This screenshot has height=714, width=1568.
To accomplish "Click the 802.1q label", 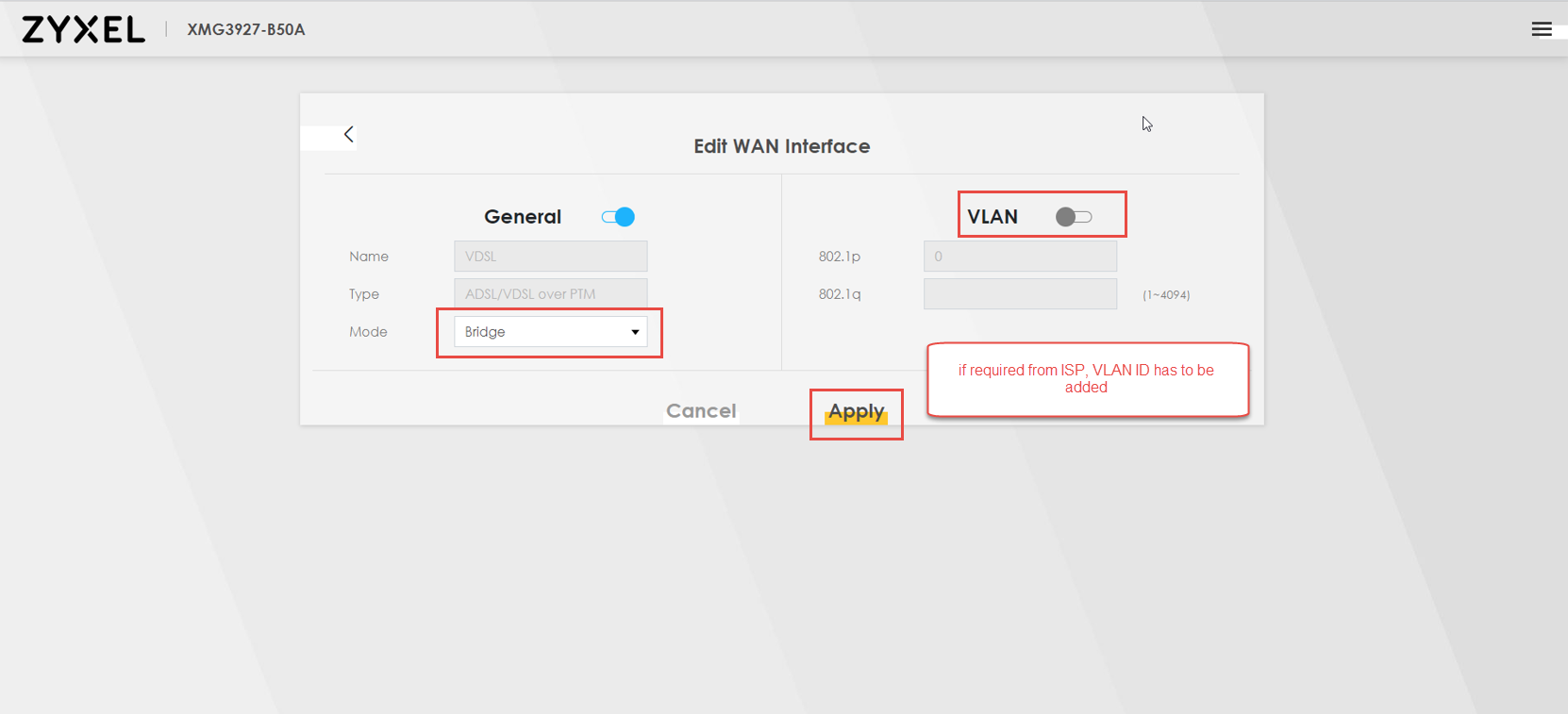I will [x=840, y=294].
